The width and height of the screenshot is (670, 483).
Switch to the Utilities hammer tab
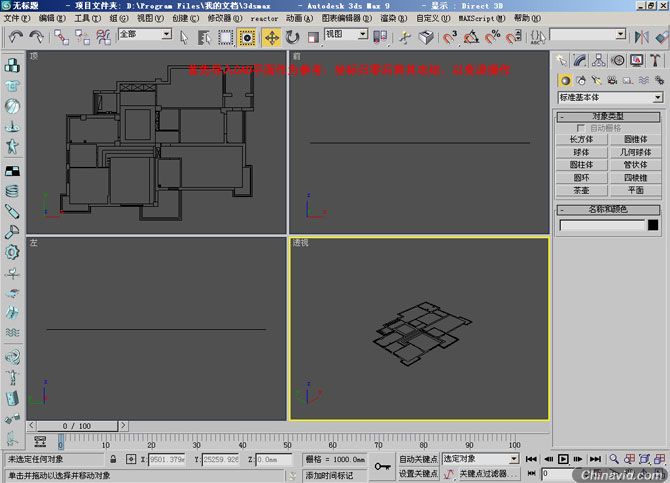[x=655, y=60]
